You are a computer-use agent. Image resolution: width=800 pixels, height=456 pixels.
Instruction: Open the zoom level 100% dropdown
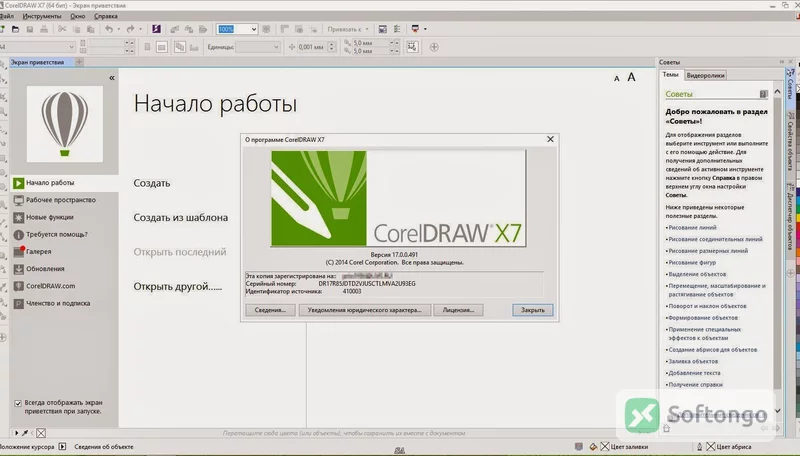point(254,29)
